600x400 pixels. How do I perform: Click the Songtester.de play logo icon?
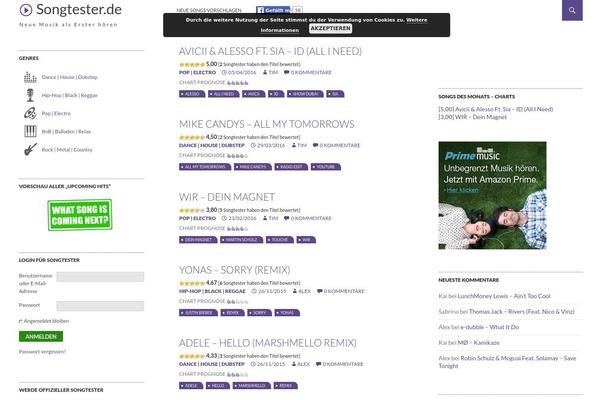pyautogui.click(x=26, y=10)
